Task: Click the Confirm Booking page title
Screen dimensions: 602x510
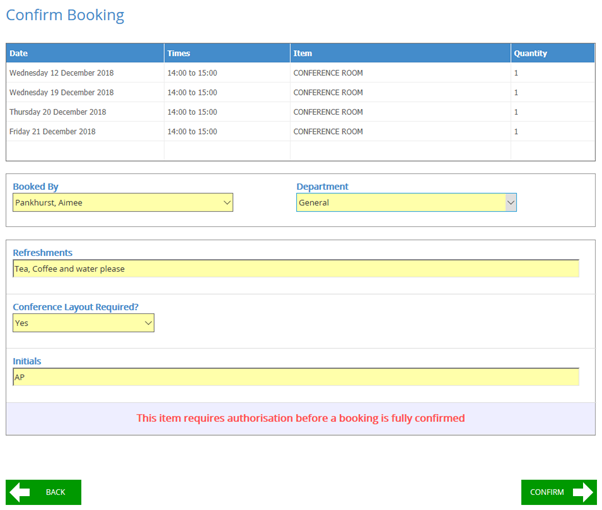Action: tap(65, 15)
